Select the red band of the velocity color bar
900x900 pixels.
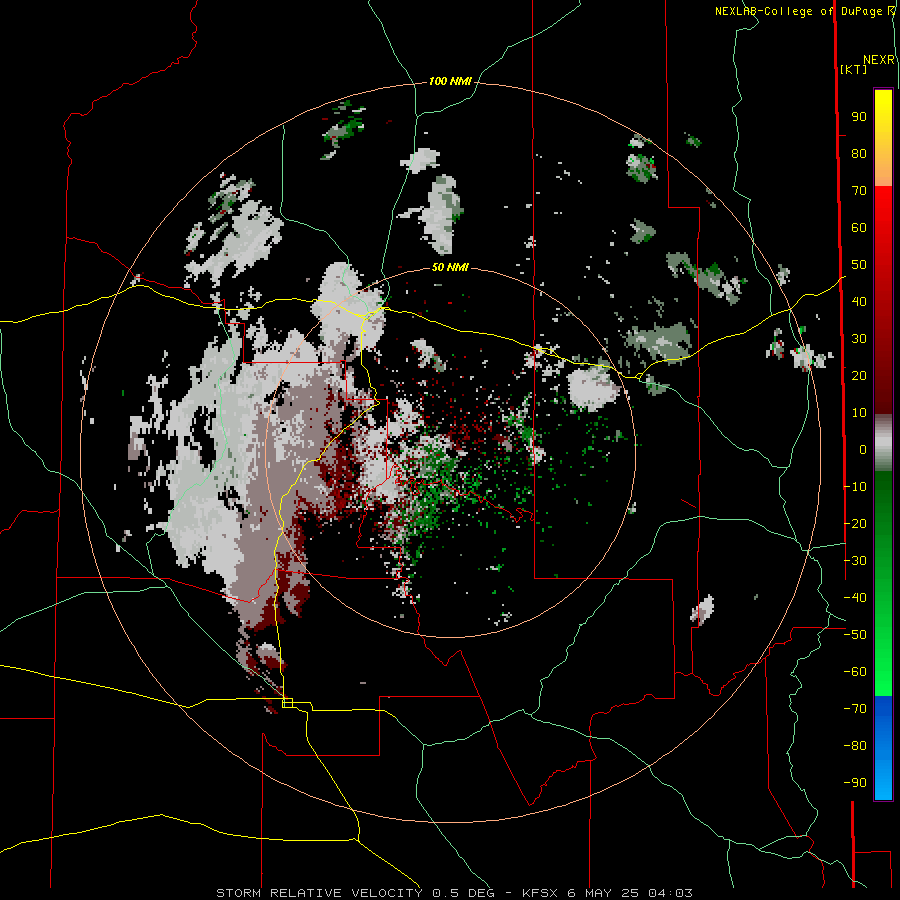tap(883, 300)
